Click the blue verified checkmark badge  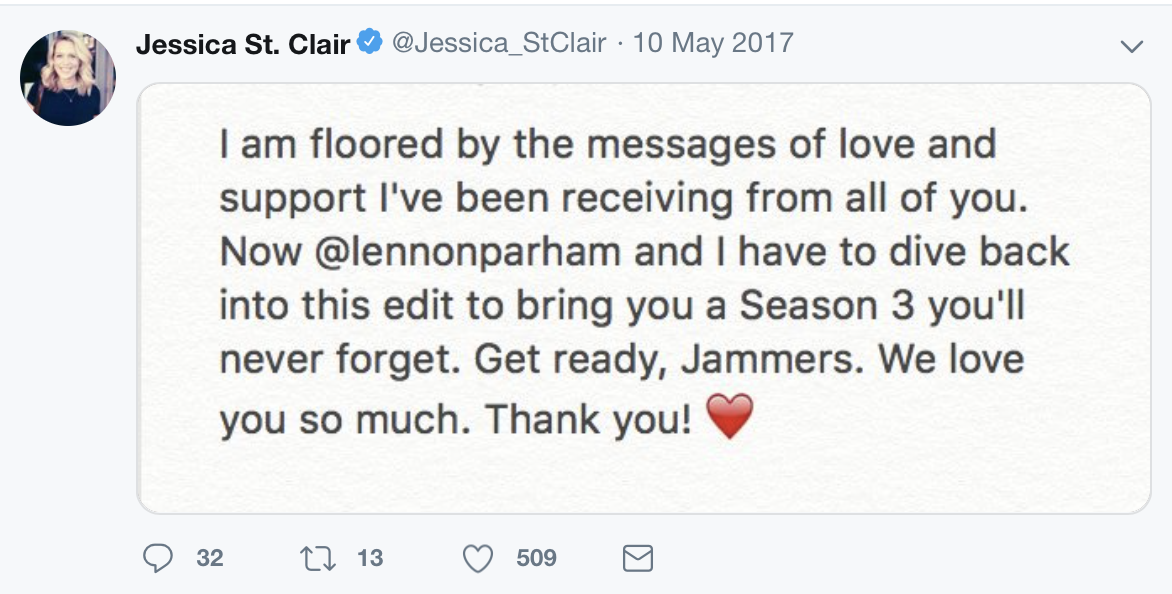[370, 42]
